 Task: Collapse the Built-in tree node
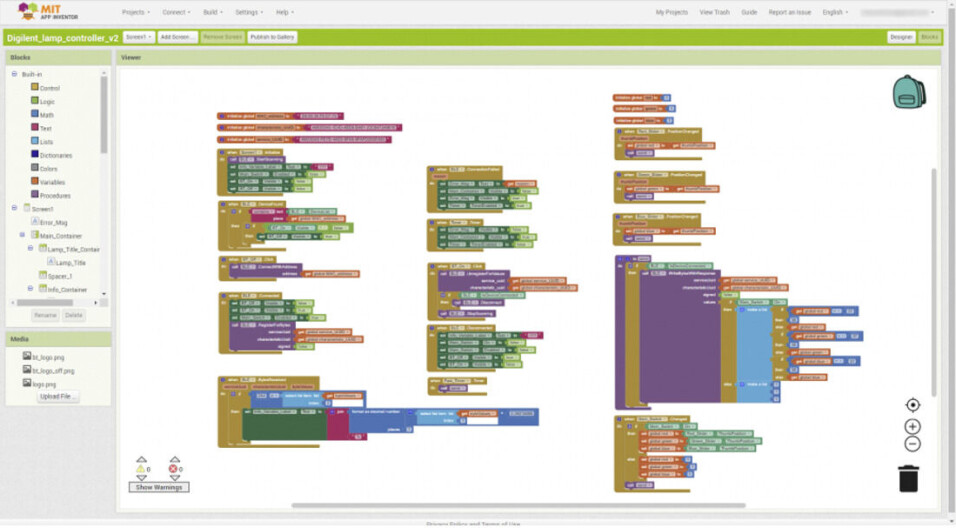tap(14, 74)
